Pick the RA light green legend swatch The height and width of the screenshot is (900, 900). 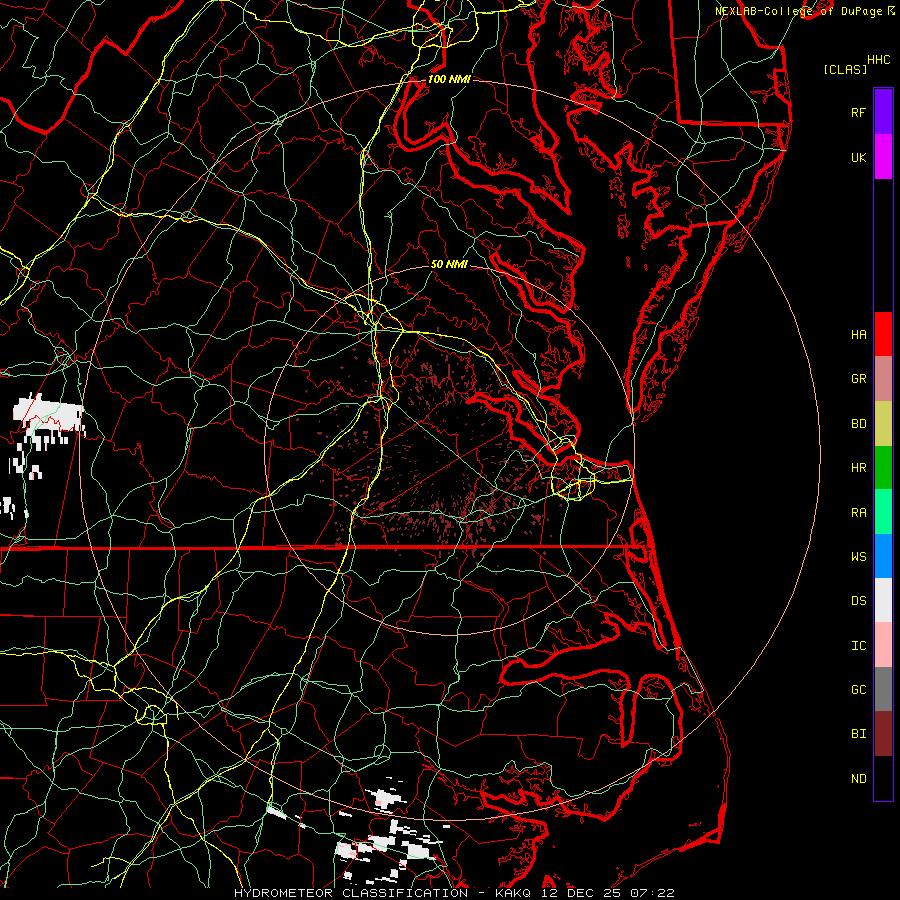[883, 512]
